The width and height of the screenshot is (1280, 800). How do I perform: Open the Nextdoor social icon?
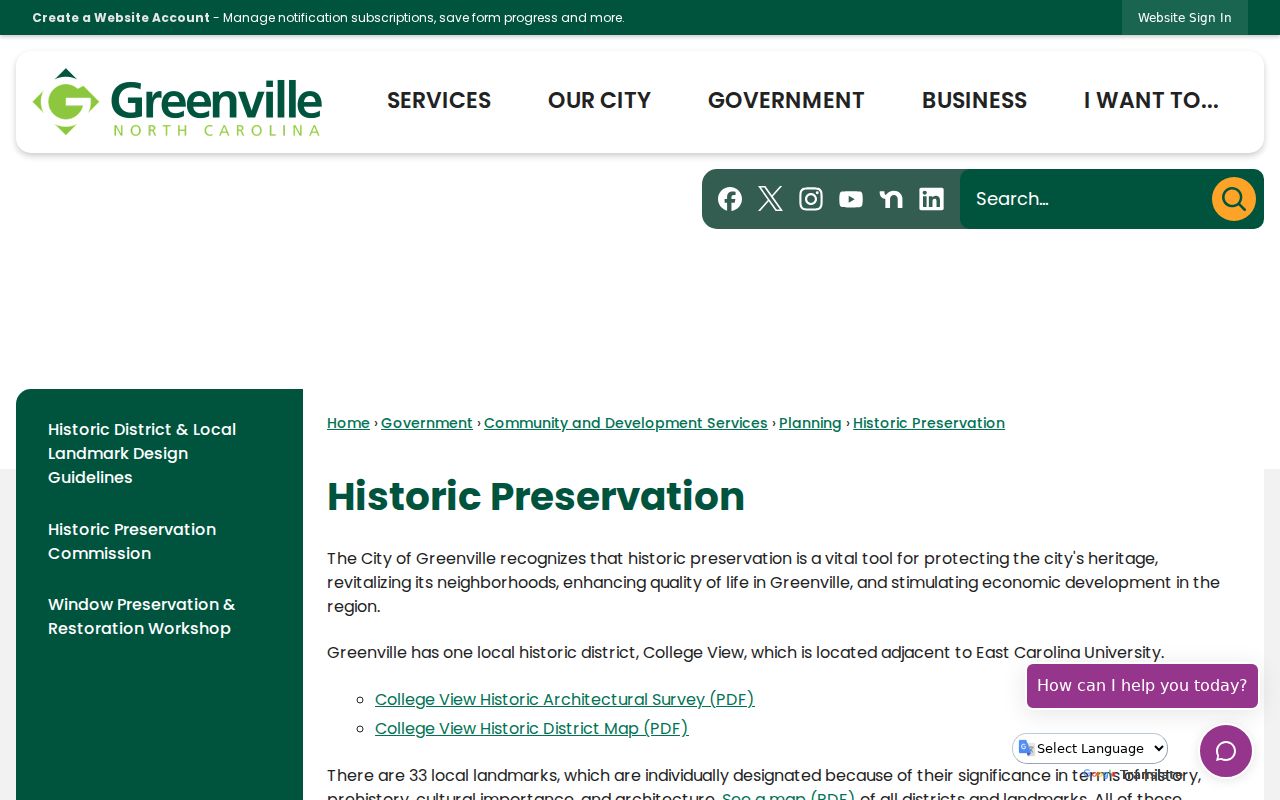pyautogui.click(x=891, y=199)
